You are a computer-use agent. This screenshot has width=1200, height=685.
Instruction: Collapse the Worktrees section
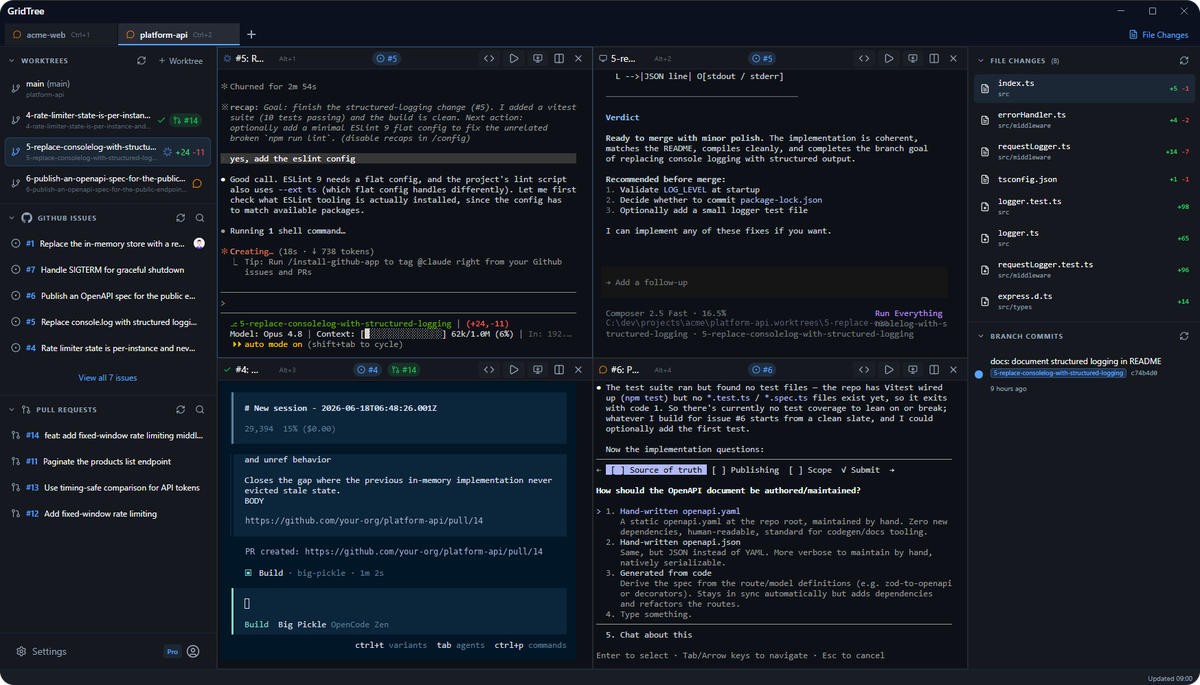click(x=12, y=61)
